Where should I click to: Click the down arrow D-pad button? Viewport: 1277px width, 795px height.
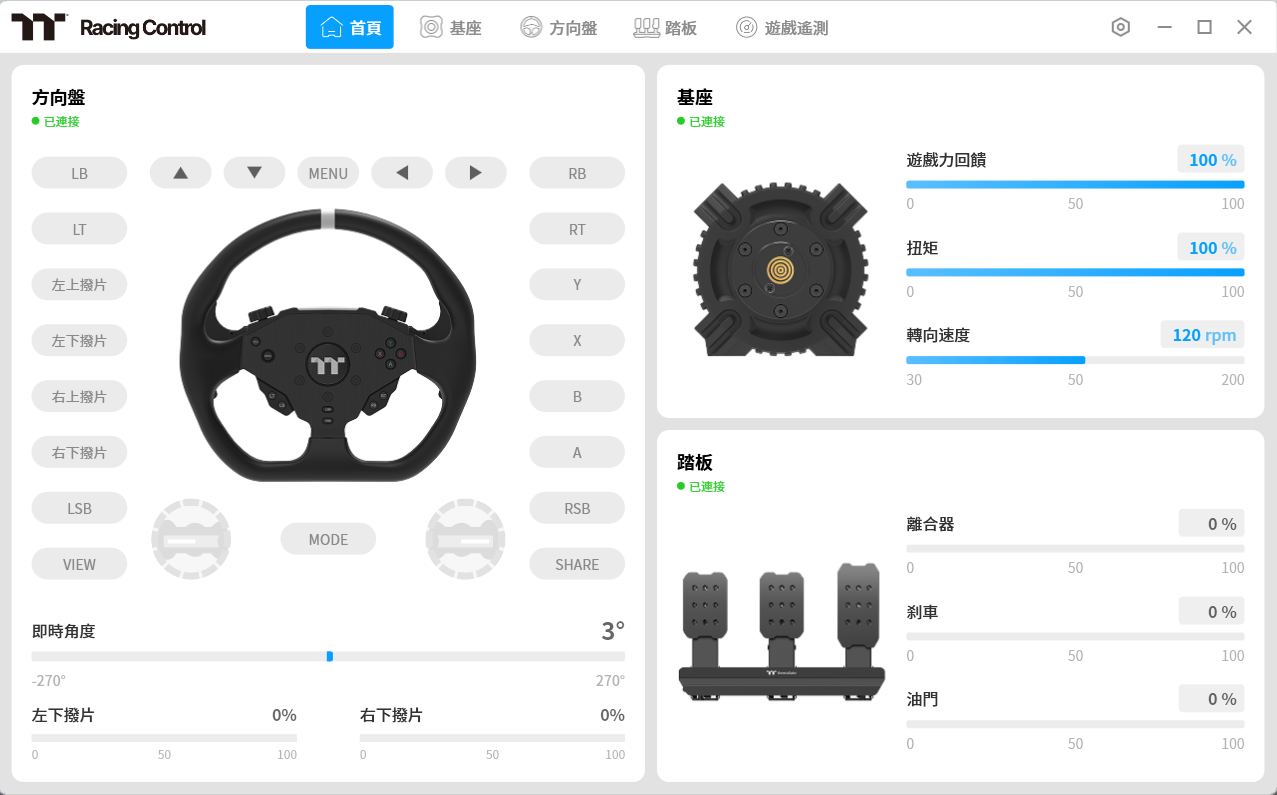pyautogui.click(x=254, y=173)
